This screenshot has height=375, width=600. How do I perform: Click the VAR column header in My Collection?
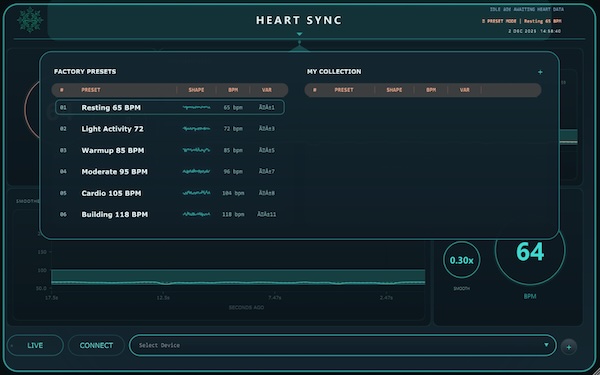click(465, 90)
